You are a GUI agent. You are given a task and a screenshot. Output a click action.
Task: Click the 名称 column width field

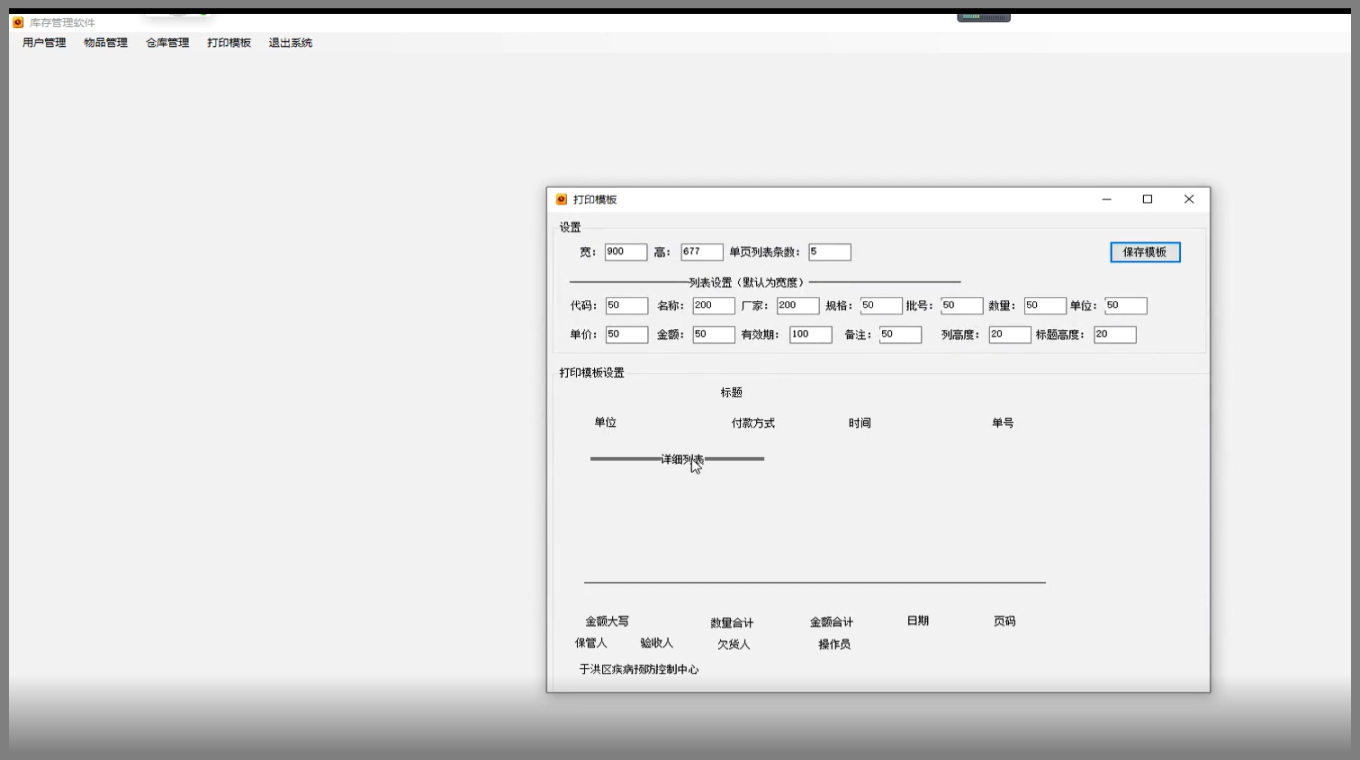click(x=713, y=306)
